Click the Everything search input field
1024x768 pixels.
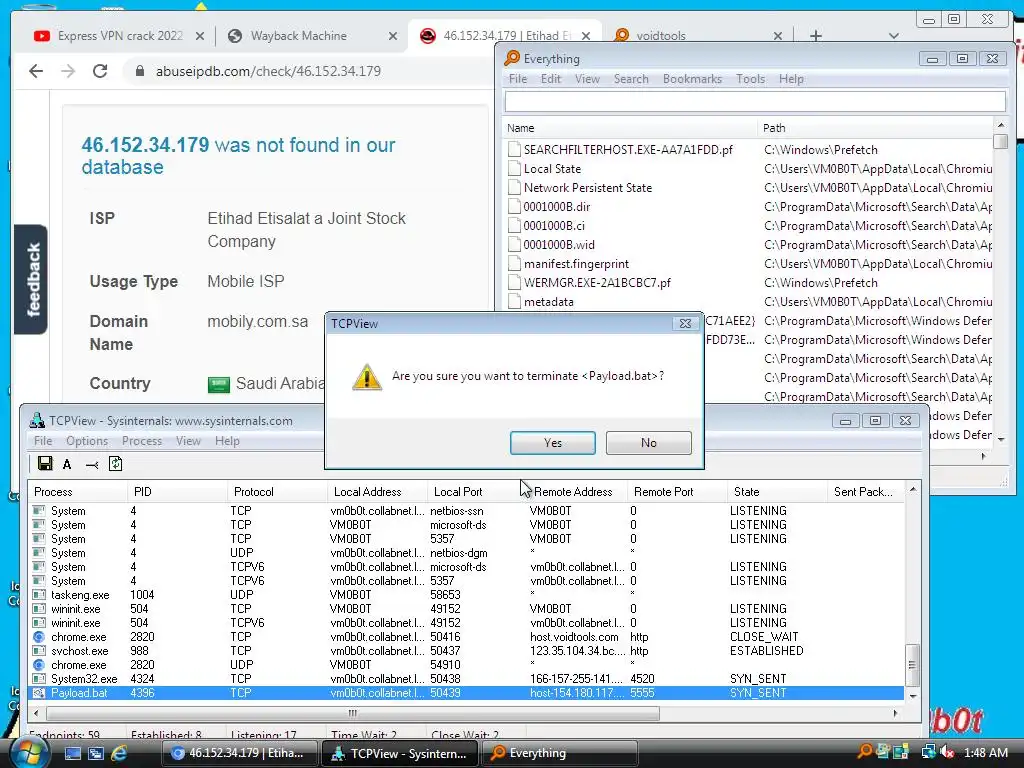click(755, 101)
